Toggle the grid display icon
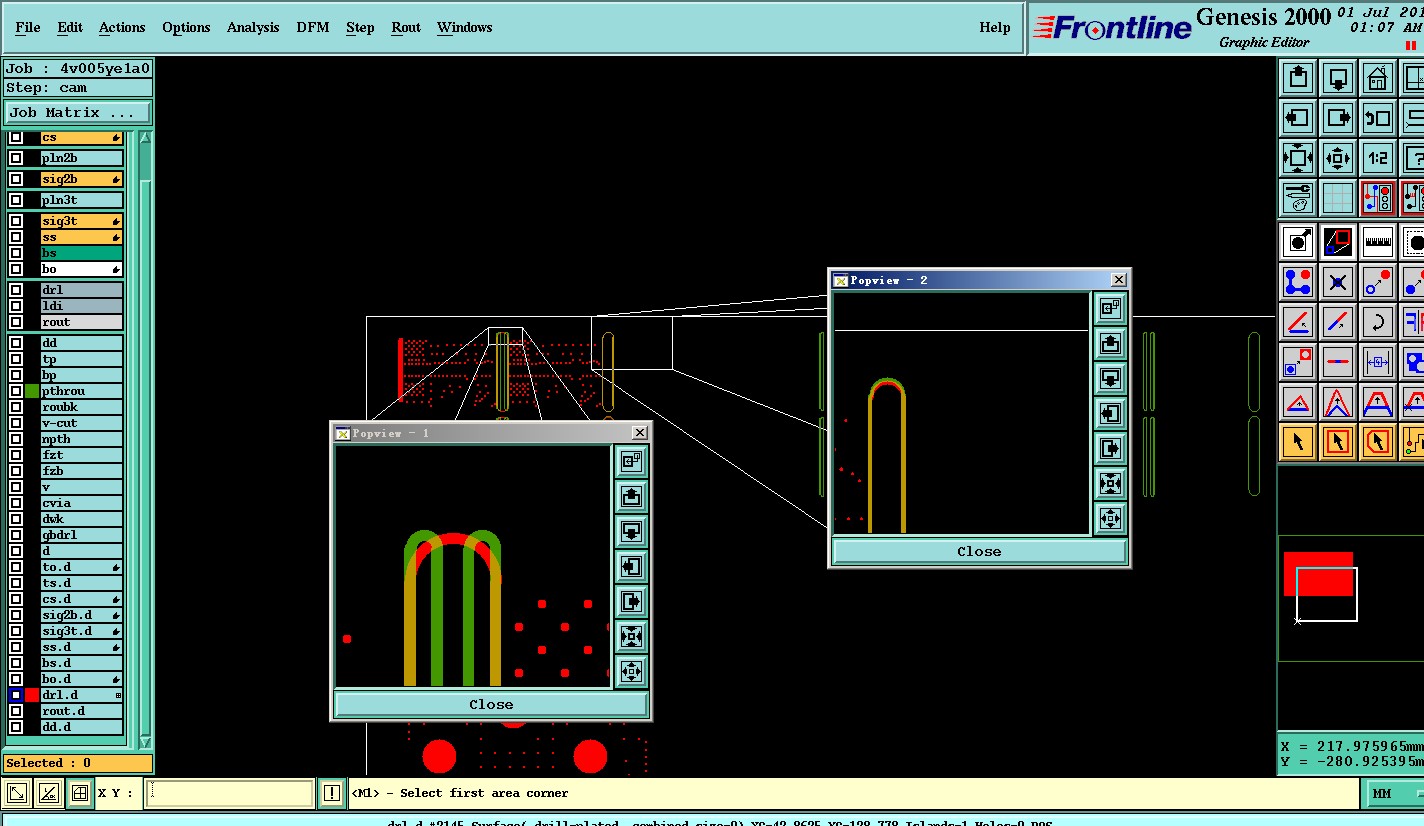The image size is (1424, 826). point(1338,198)
